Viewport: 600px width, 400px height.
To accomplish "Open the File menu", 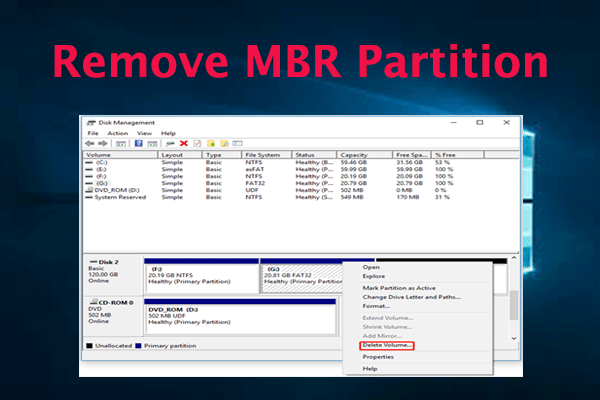I will pyautogui.click(x=93, y=133).
